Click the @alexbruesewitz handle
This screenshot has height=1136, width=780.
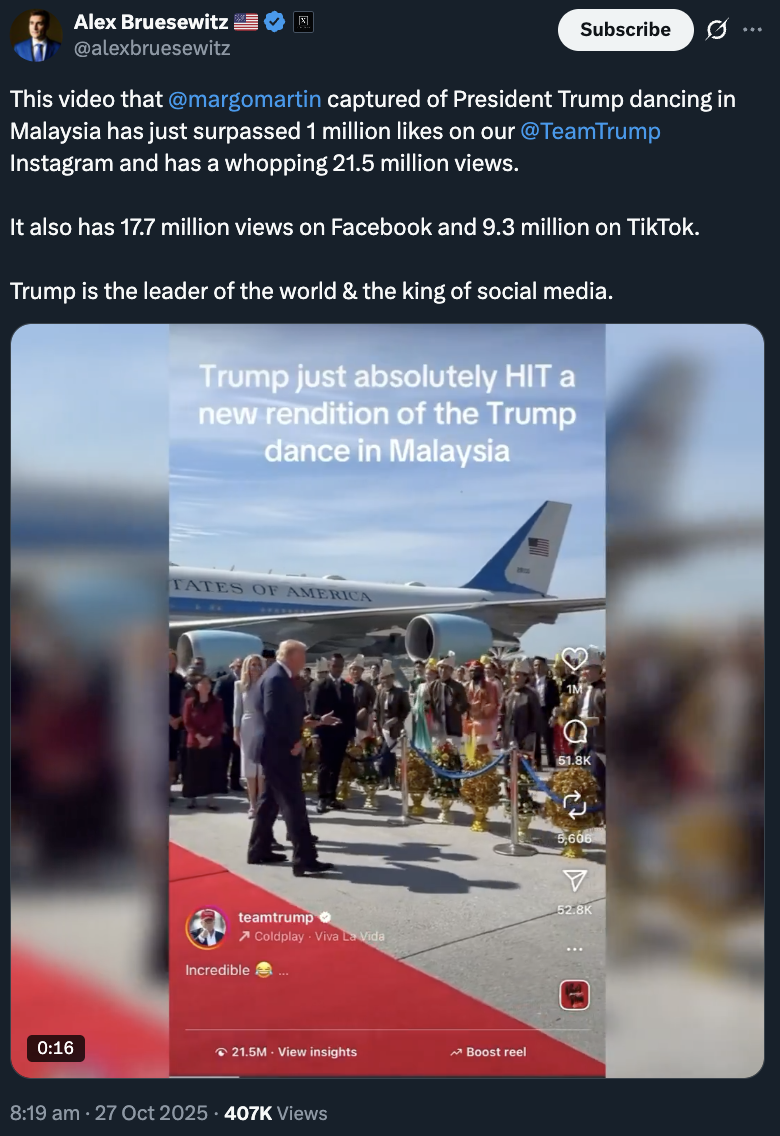152,49
